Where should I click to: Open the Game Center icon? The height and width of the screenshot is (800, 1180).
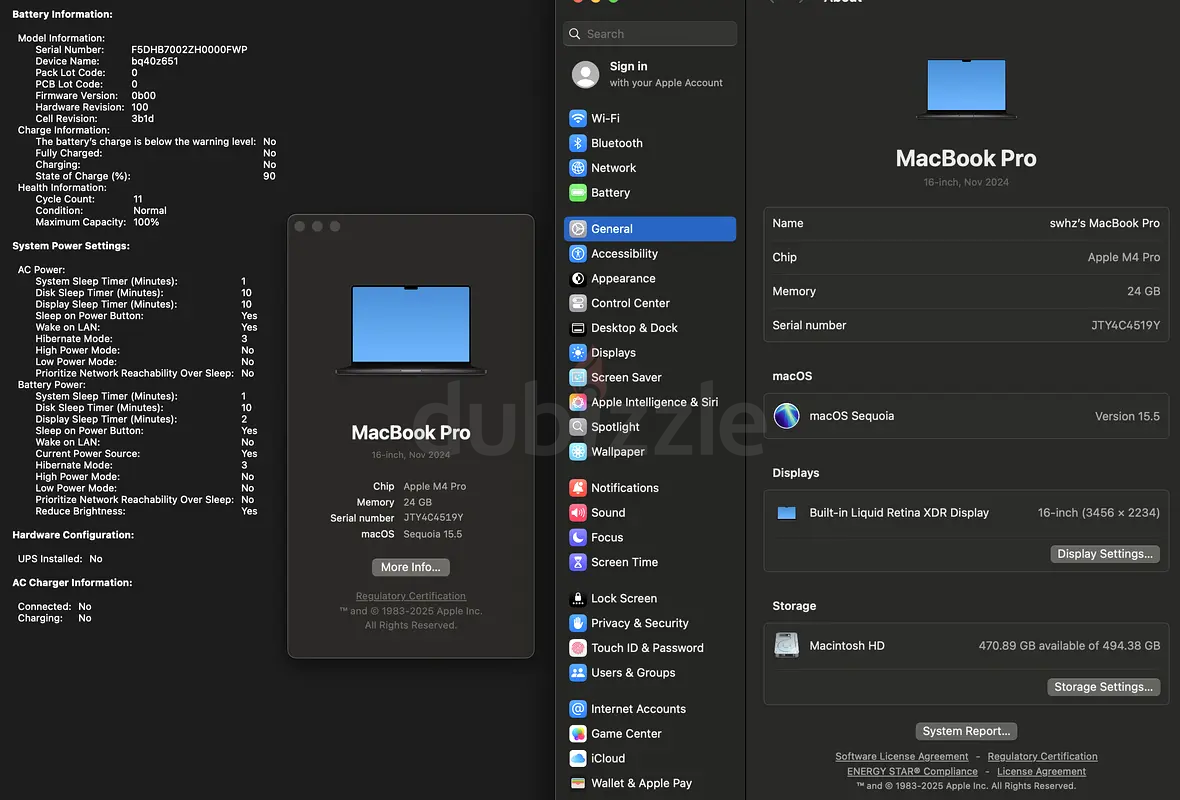pos(577,734)
